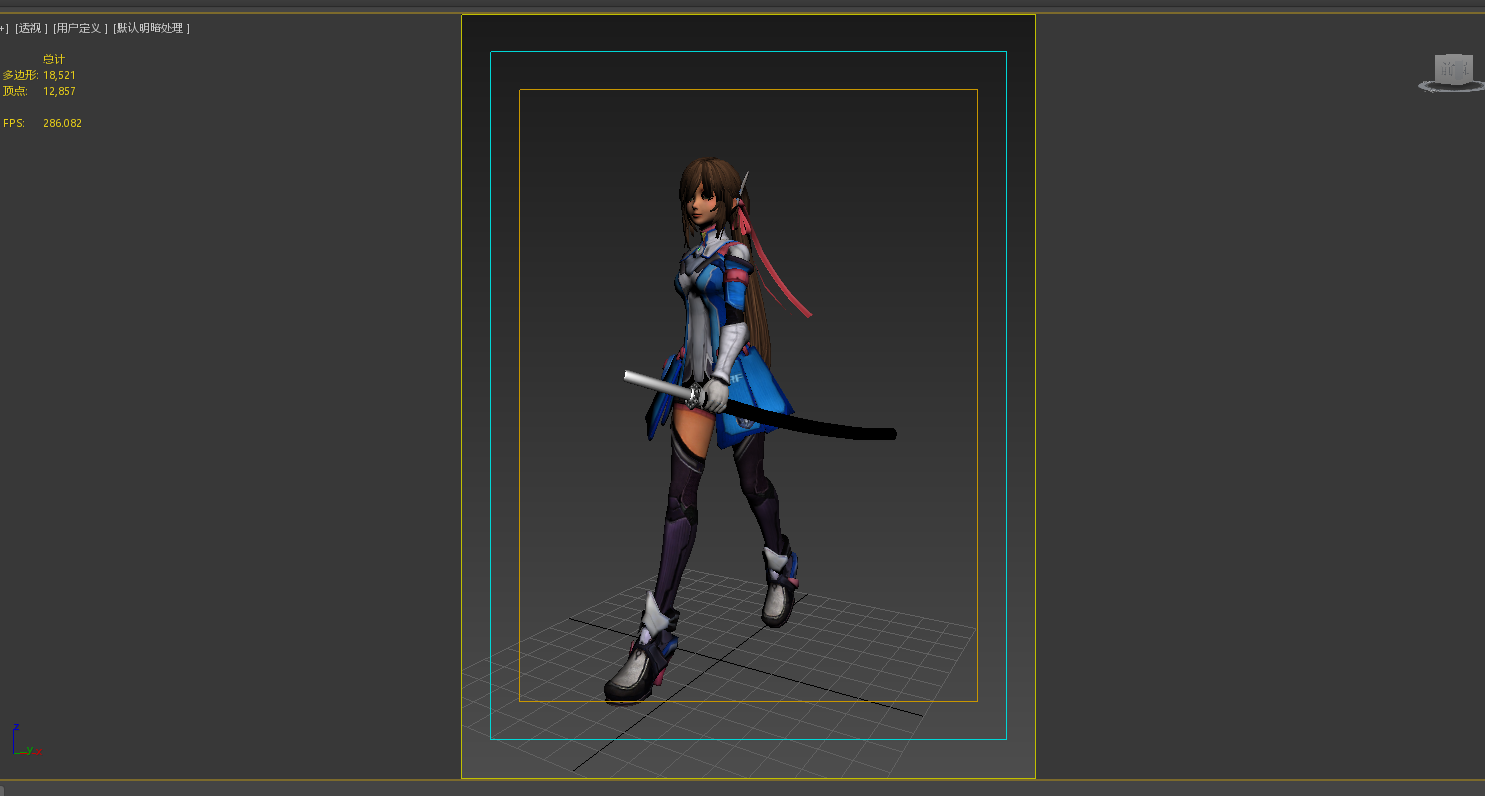The height and width of the screenshot is (796, 1485).
Task: Open the 默认明暗处理 shading menu
Action: click(x=151, y=28)
